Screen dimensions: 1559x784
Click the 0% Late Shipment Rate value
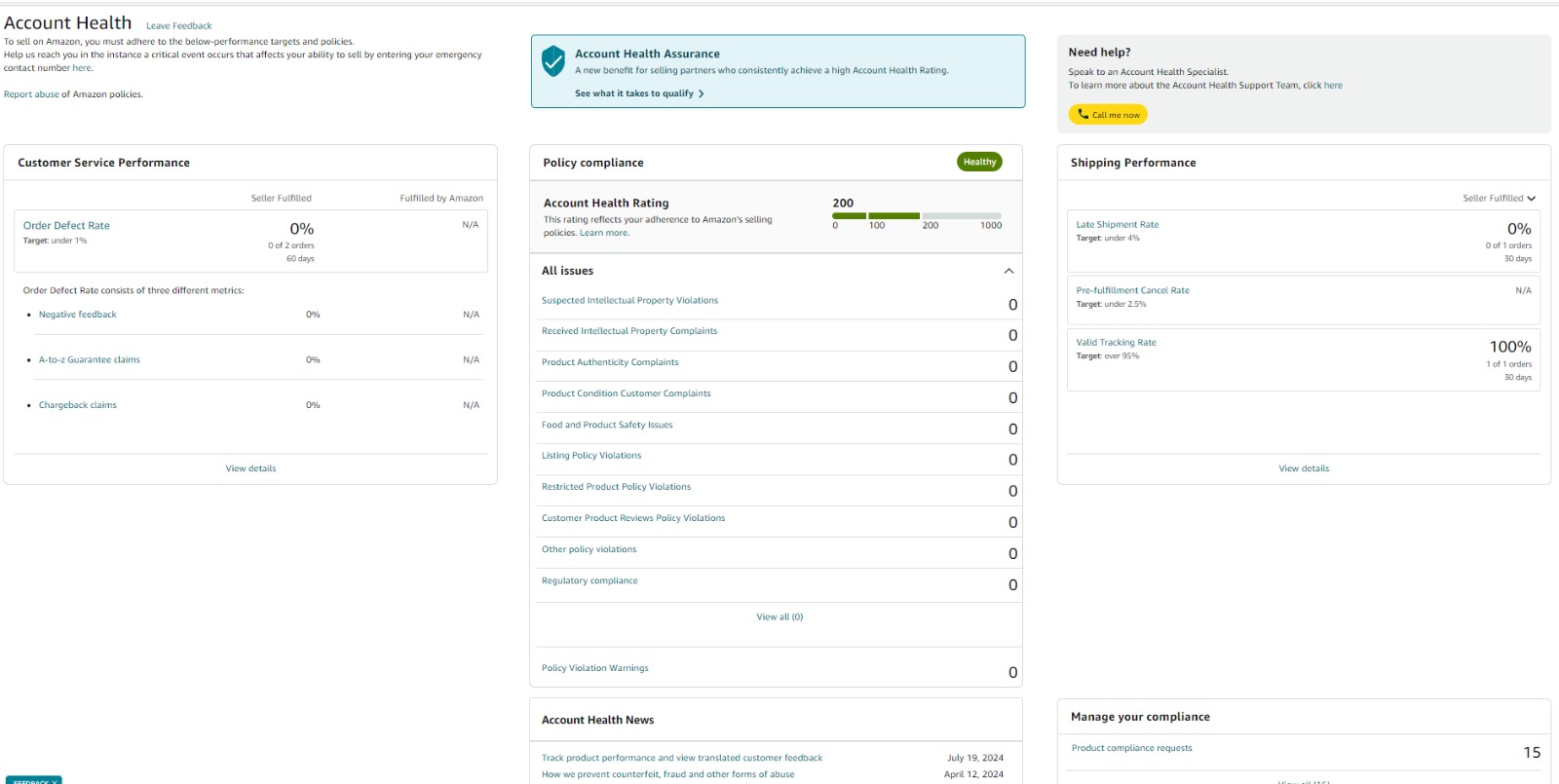point(1519,229)
